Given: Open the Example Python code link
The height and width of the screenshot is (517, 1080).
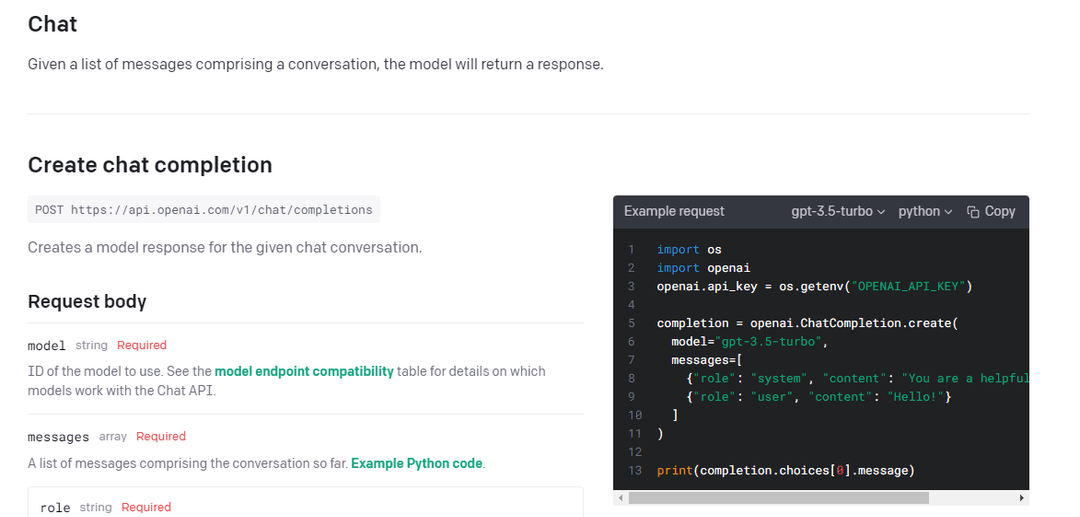Looking at the screenshot, I should click(417, 463).
